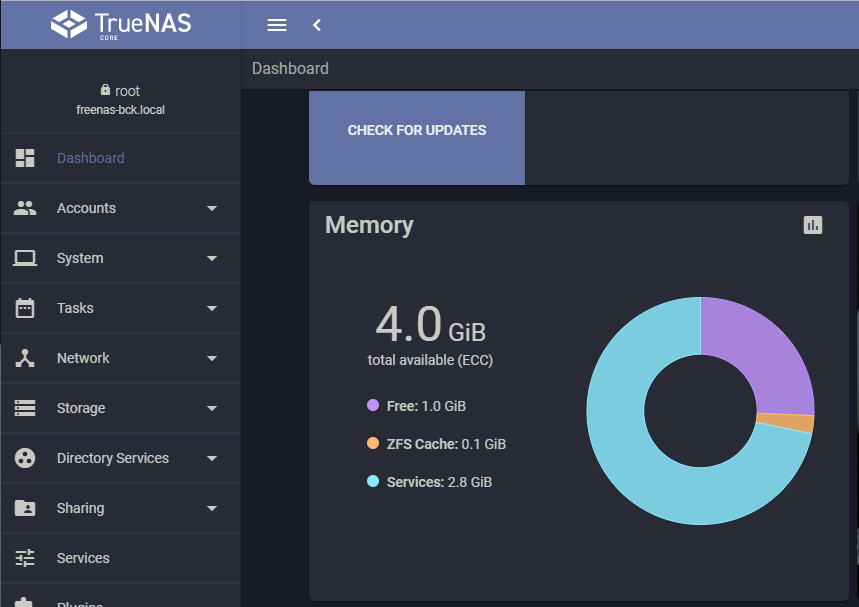
Task: Click the Accounts people icon
Action: (25, 208)
